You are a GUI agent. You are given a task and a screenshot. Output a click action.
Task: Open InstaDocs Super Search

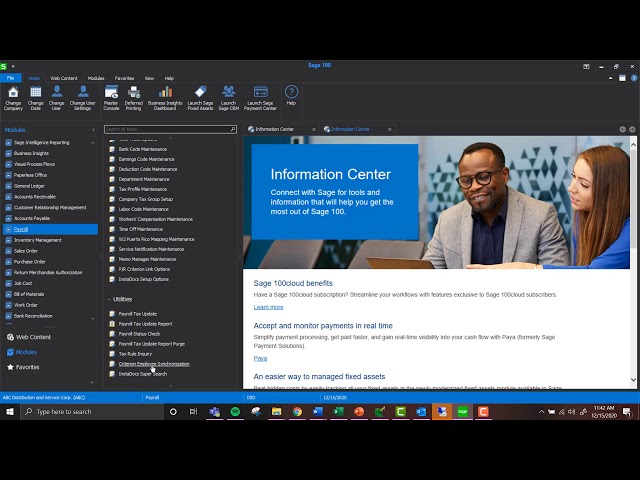(142, 374)
